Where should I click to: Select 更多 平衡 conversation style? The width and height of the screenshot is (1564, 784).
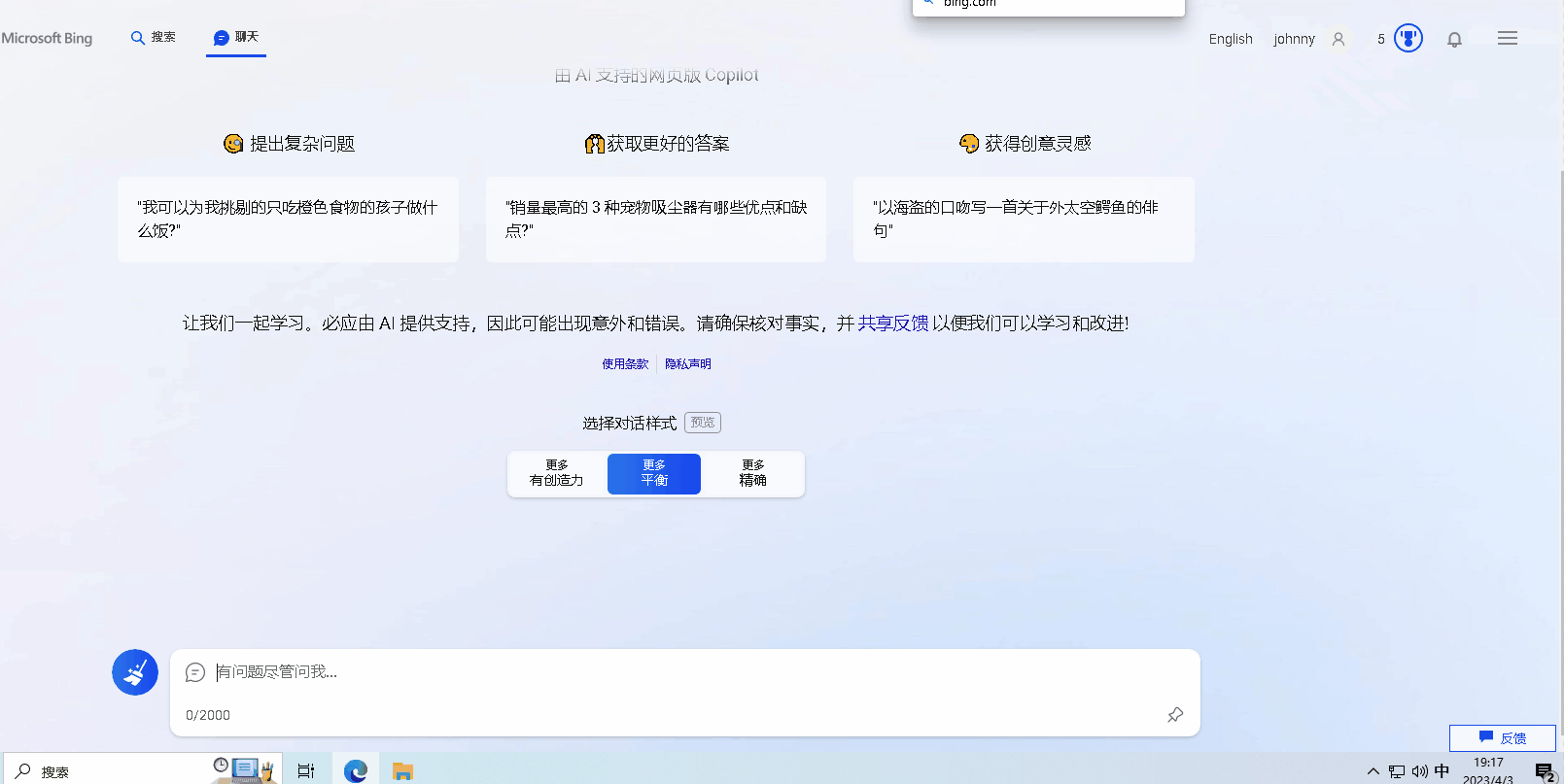click(x=654, y=473)
